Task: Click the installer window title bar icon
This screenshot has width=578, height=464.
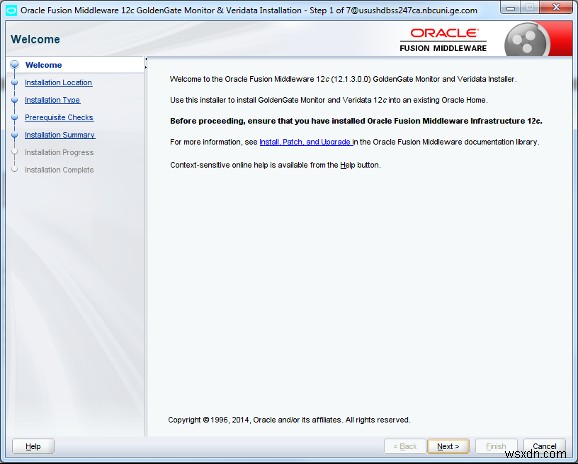Action: point(11,10)
